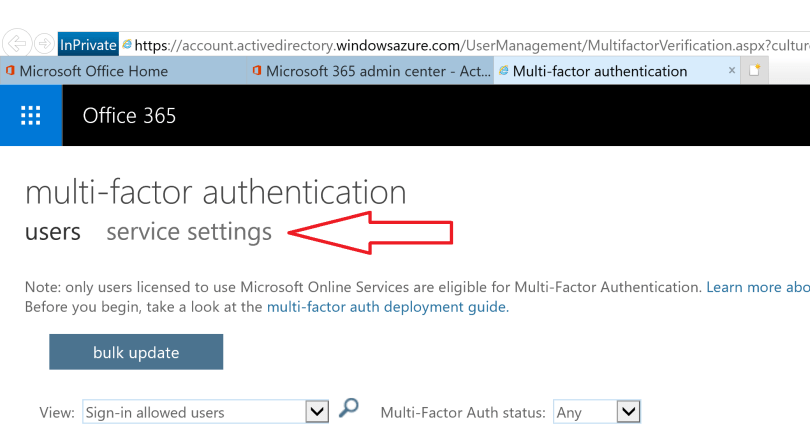Click the InPrivate badge in address bar

[x=88, y=45]
